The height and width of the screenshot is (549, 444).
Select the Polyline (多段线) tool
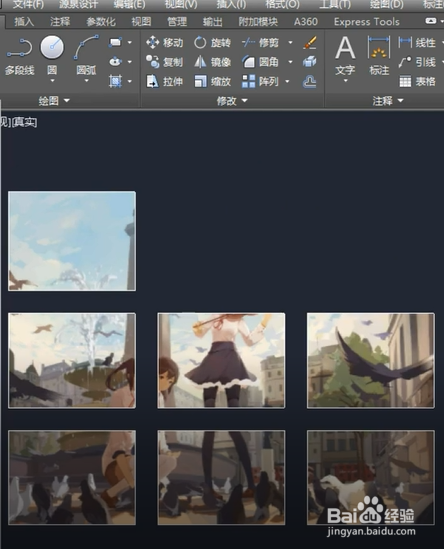(x=20, y=56)
